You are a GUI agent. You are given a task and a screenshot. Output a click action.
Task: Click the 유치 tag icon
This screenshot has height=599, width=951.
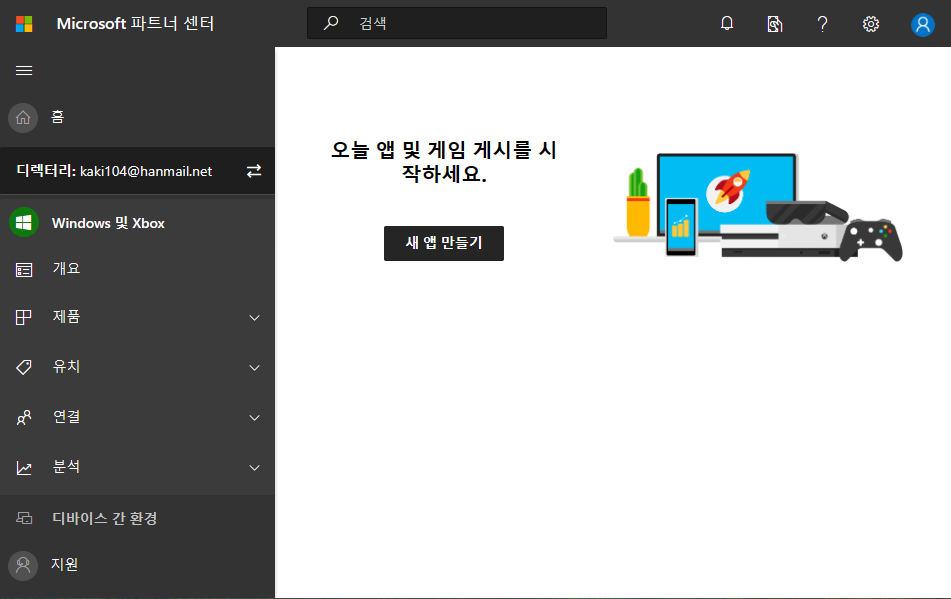pos(24,367)
